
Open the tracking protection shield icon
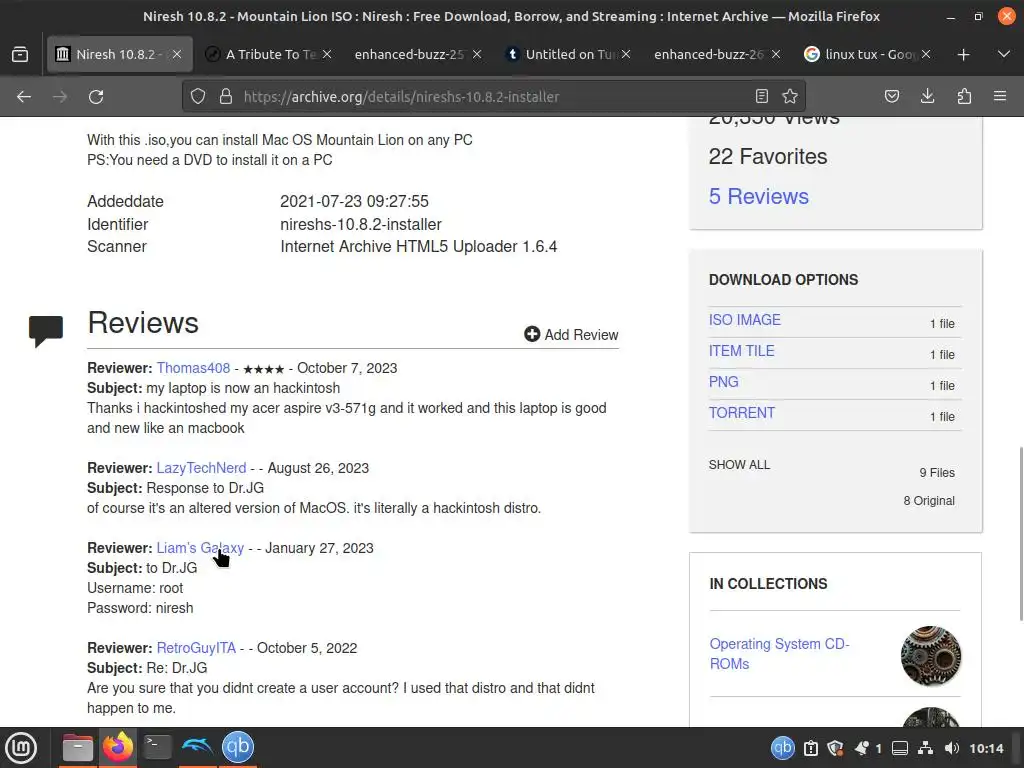(x=198, y=97)
